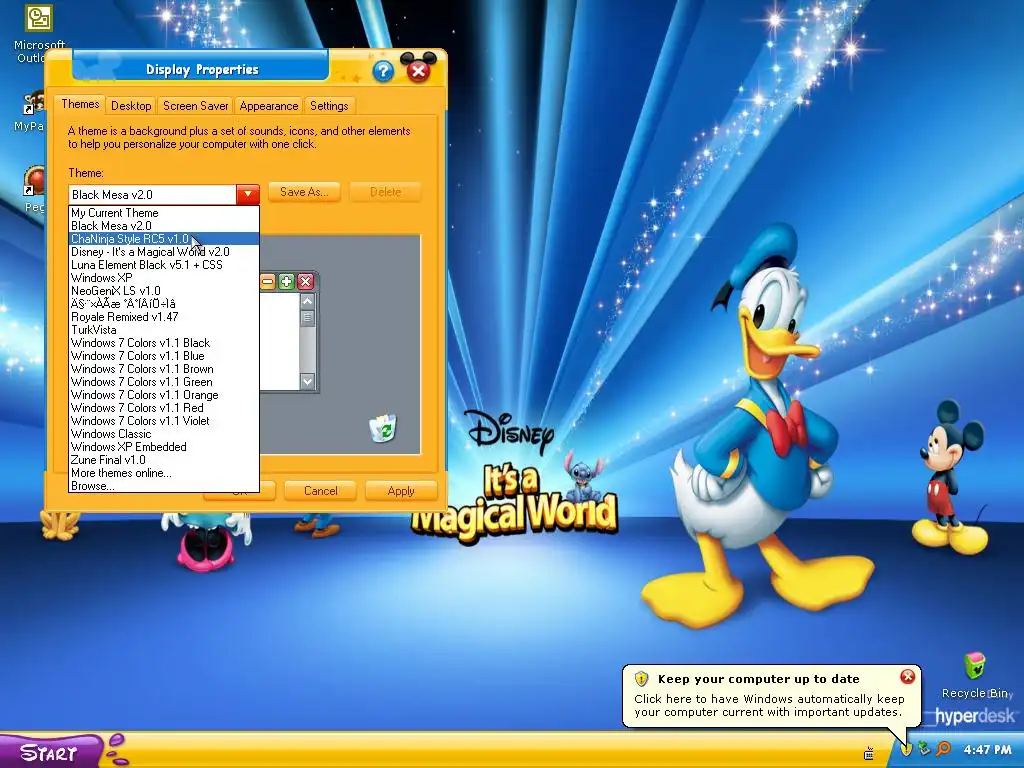The height and width of the screenshot is (768, 1024).
Task: Open Help with the blue question mark button
Action: [383, 71]
